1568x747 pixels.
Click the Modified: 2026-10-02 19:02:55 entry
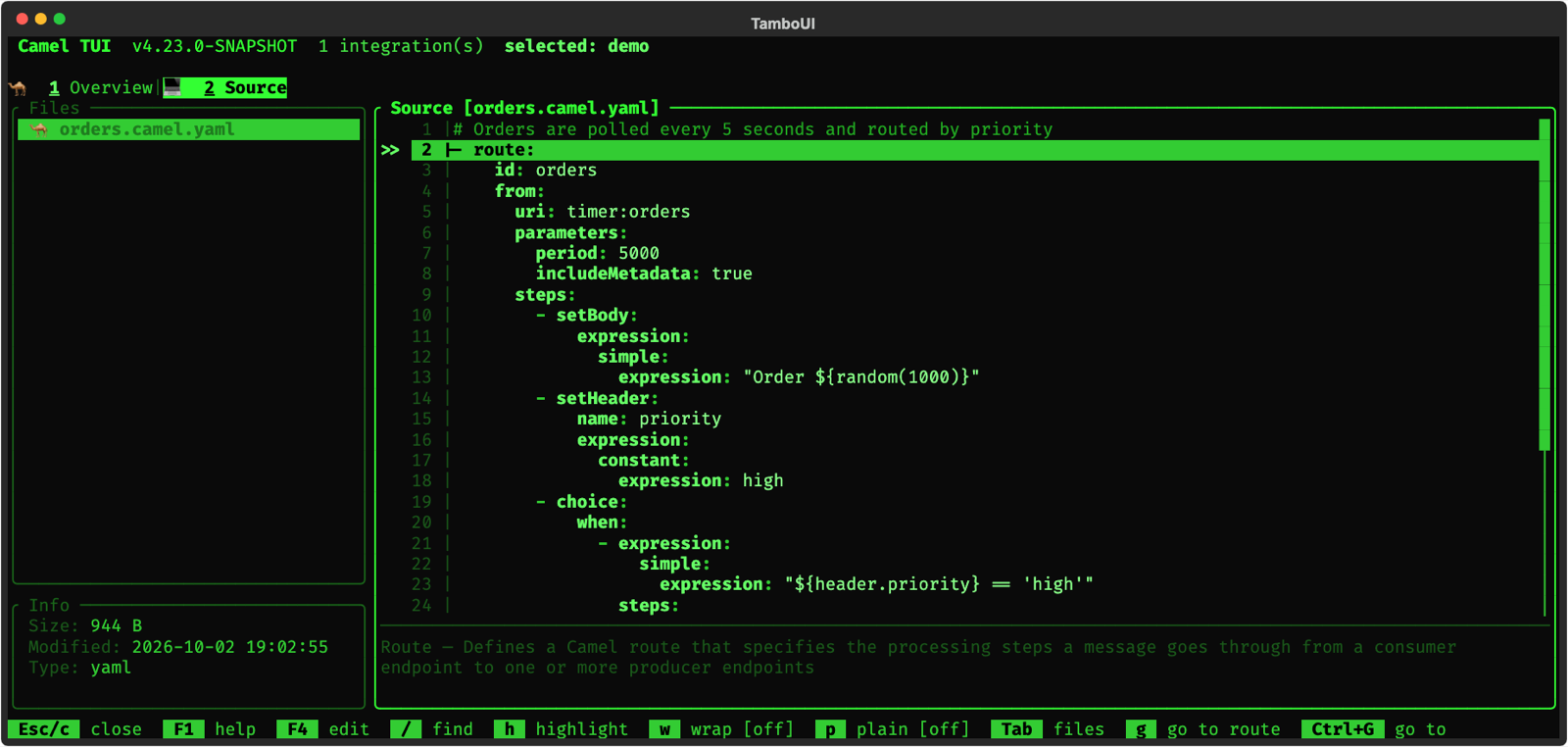[178, 647]
